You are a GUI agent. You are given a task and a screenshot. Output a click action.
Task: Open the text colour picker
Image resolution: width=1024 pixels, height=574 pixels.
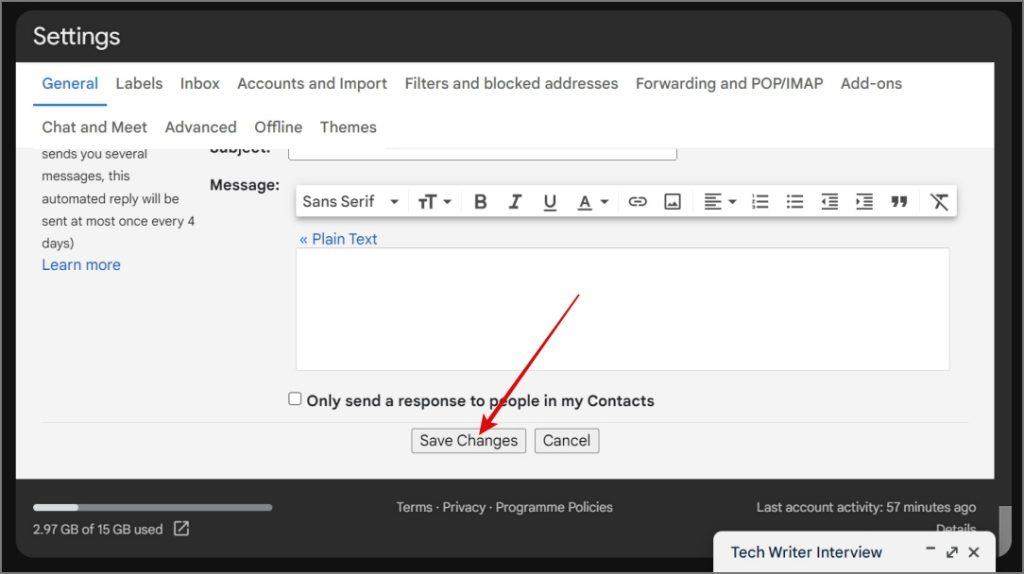pyautogui.click(x=592, y=202)
